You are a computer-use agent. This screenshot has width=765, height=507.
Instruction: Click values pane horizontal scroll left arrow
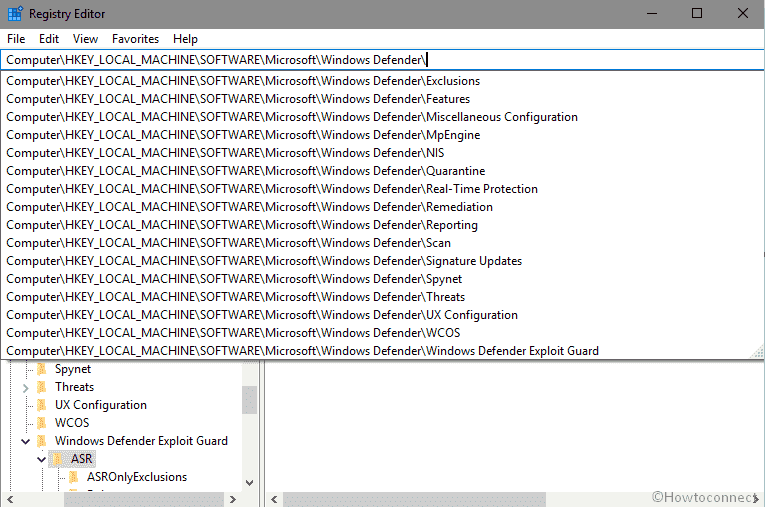pos(274,500)
